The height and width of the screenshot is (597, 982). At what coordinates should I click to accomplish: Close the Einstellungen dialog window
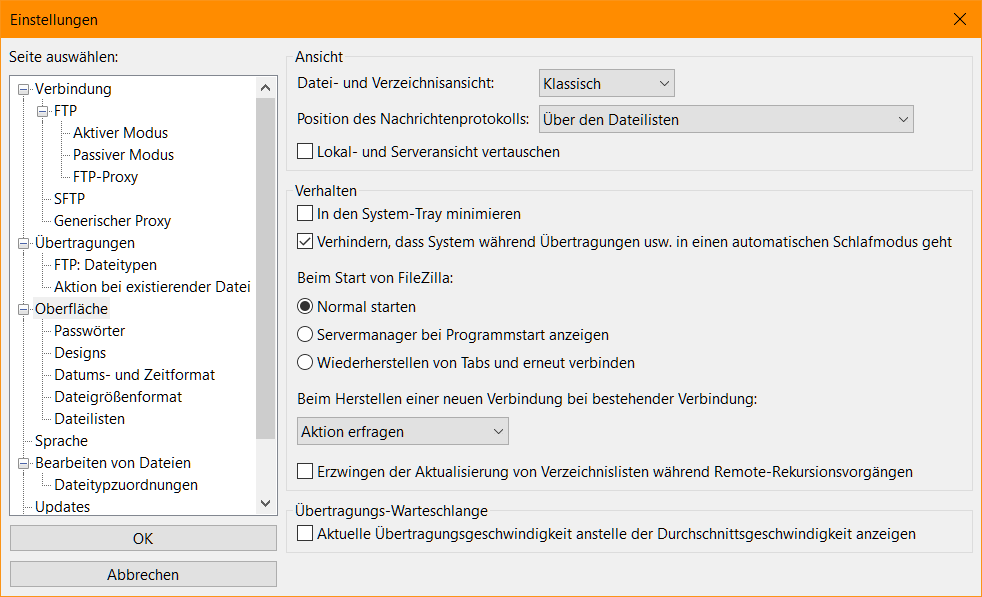coord(959,20)
